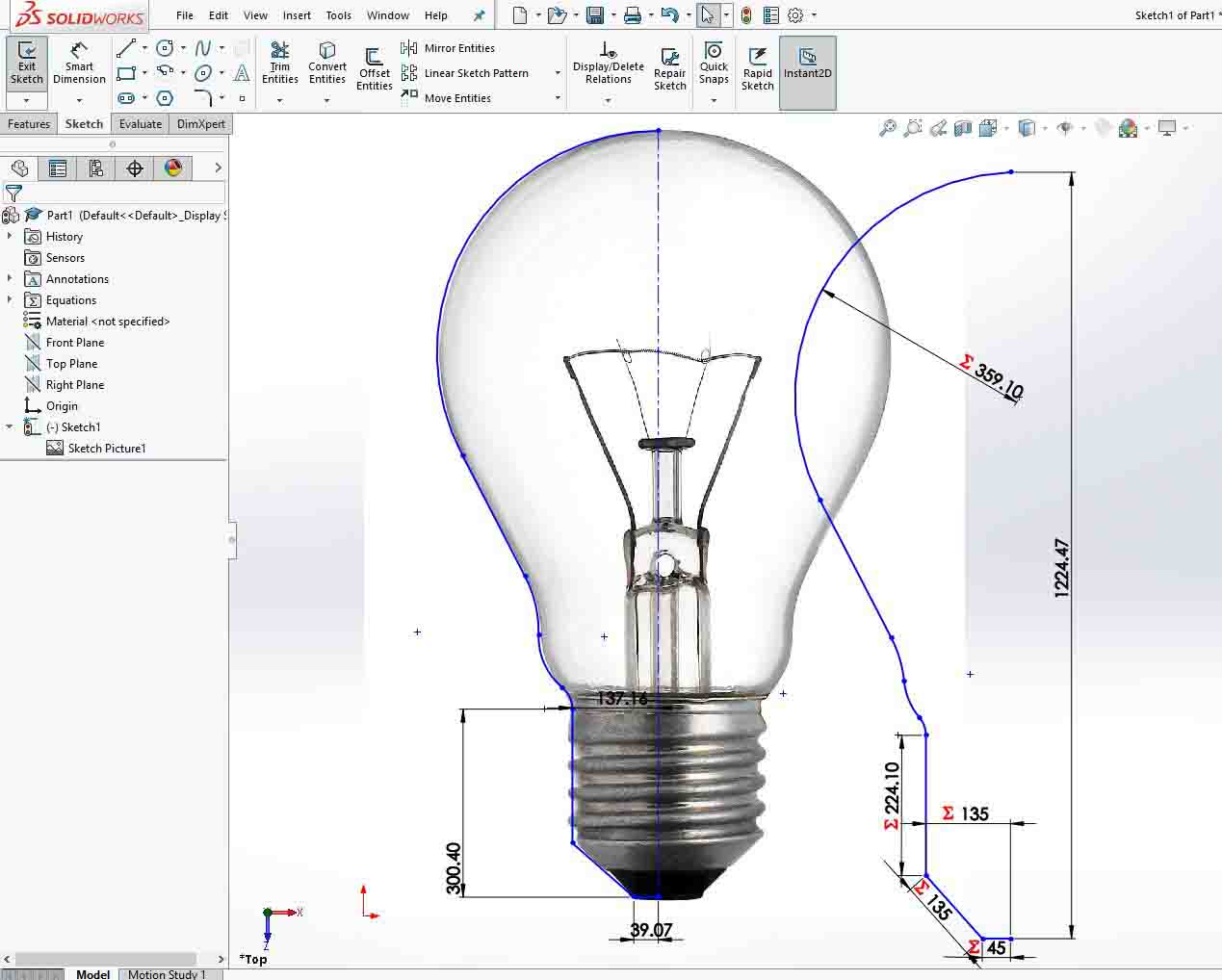Open Linear Sketch Pattern dropdown arrow
Image resolution: width=1222 pixels, height=980 pixels.
click(558, 73)
